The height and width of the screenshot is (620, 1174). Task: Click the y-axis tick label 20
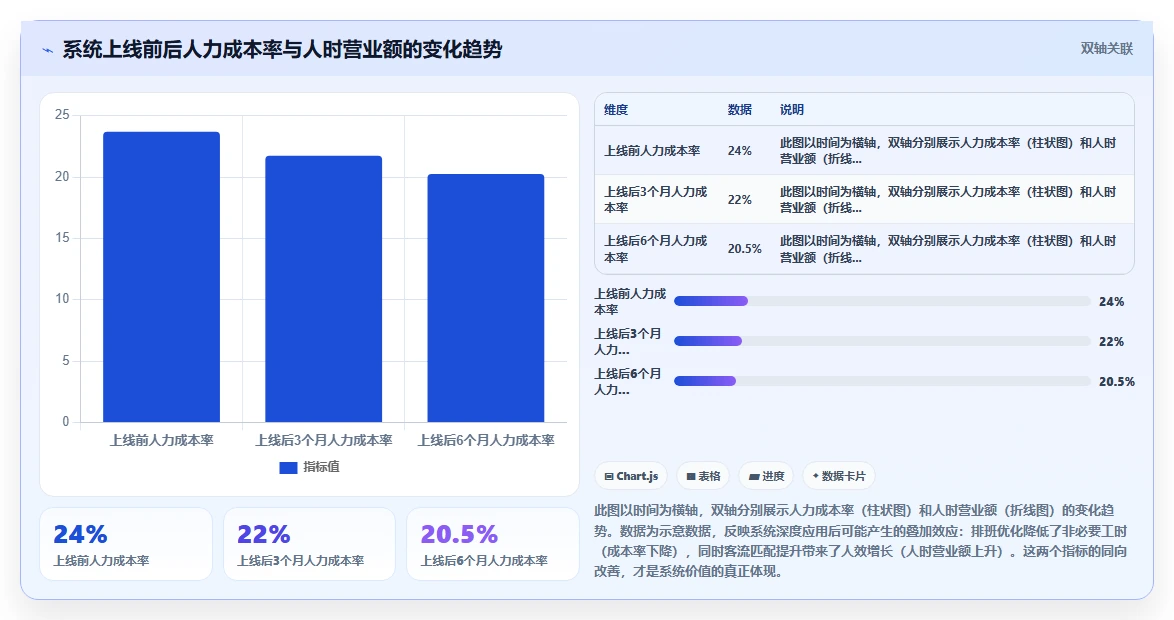pyautogui.click(x=62, y=177)
